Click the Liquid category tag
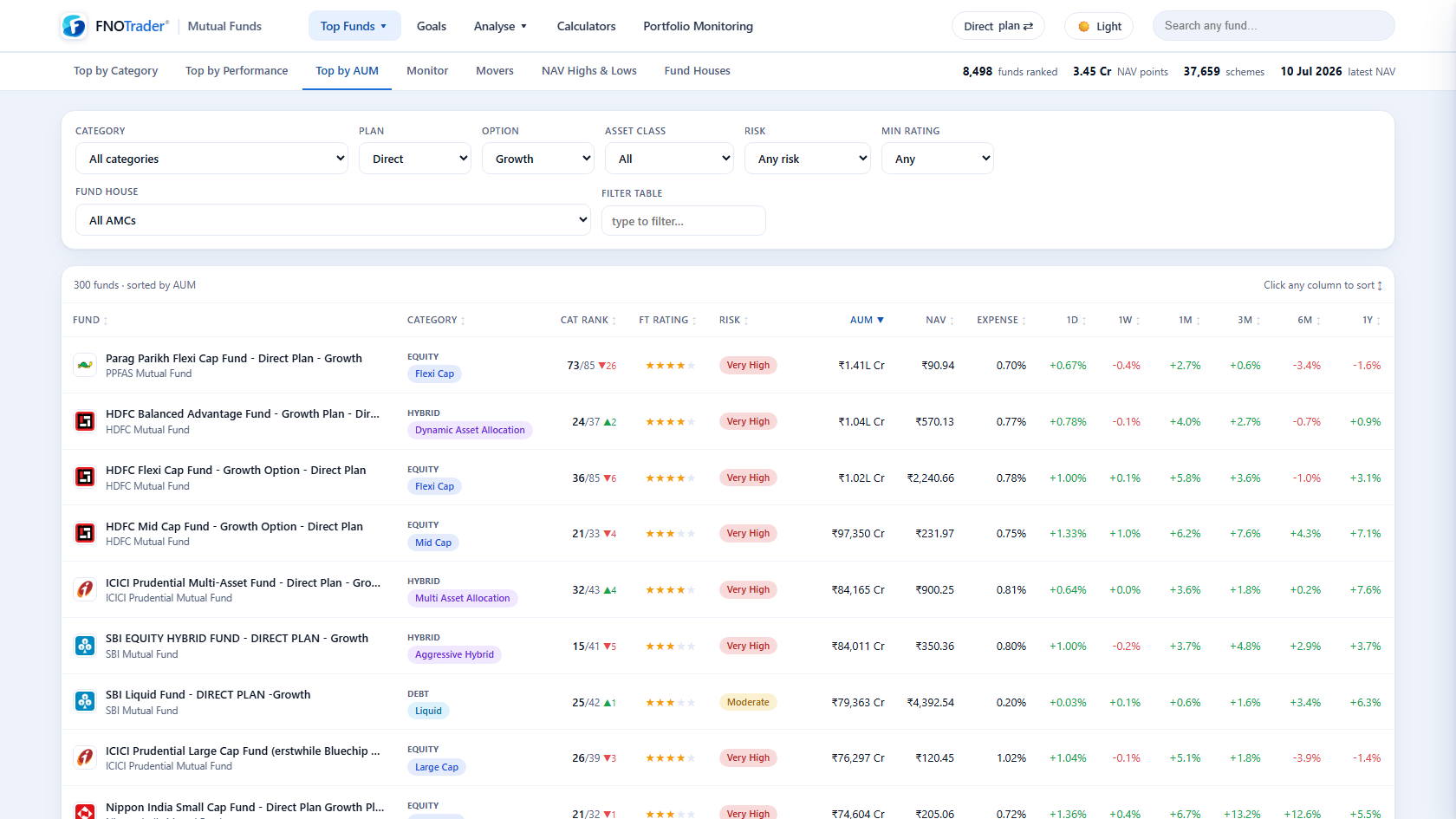1456x819 pixels. pyautogui.click(x=428, y=712)
